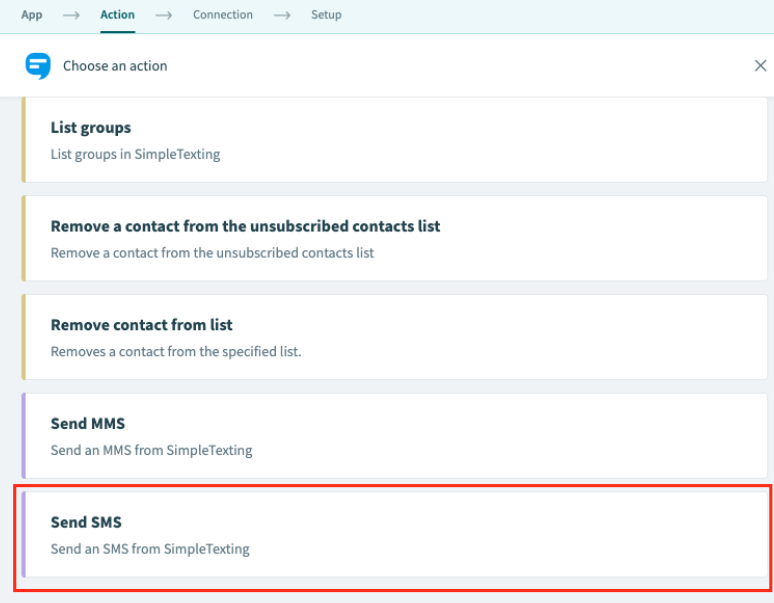The image size is (774, 603).
Task: Click 'List groups in SimpleTexting' description
Action: (x=135, y=154)
